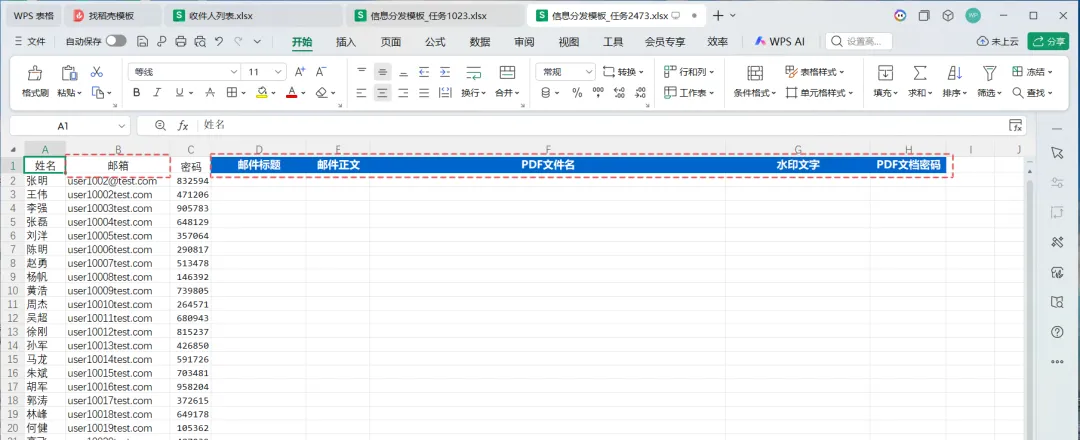Align text left icon
The image size is (1080, 440).
pos(362,92)
